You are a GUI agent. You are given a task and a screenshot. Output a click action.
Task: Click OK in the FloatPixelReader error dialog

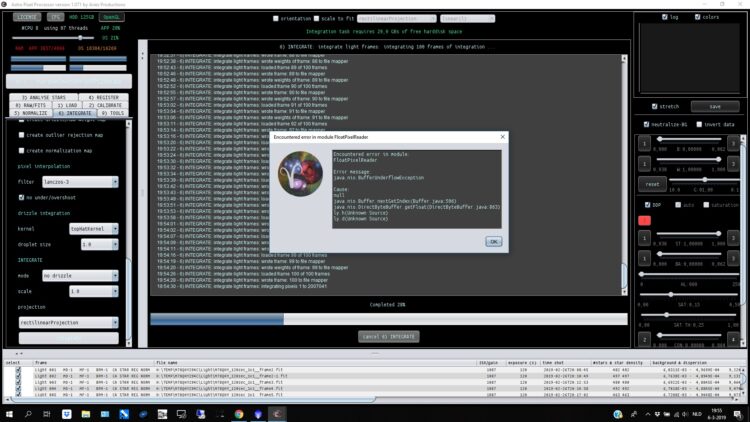494,242
